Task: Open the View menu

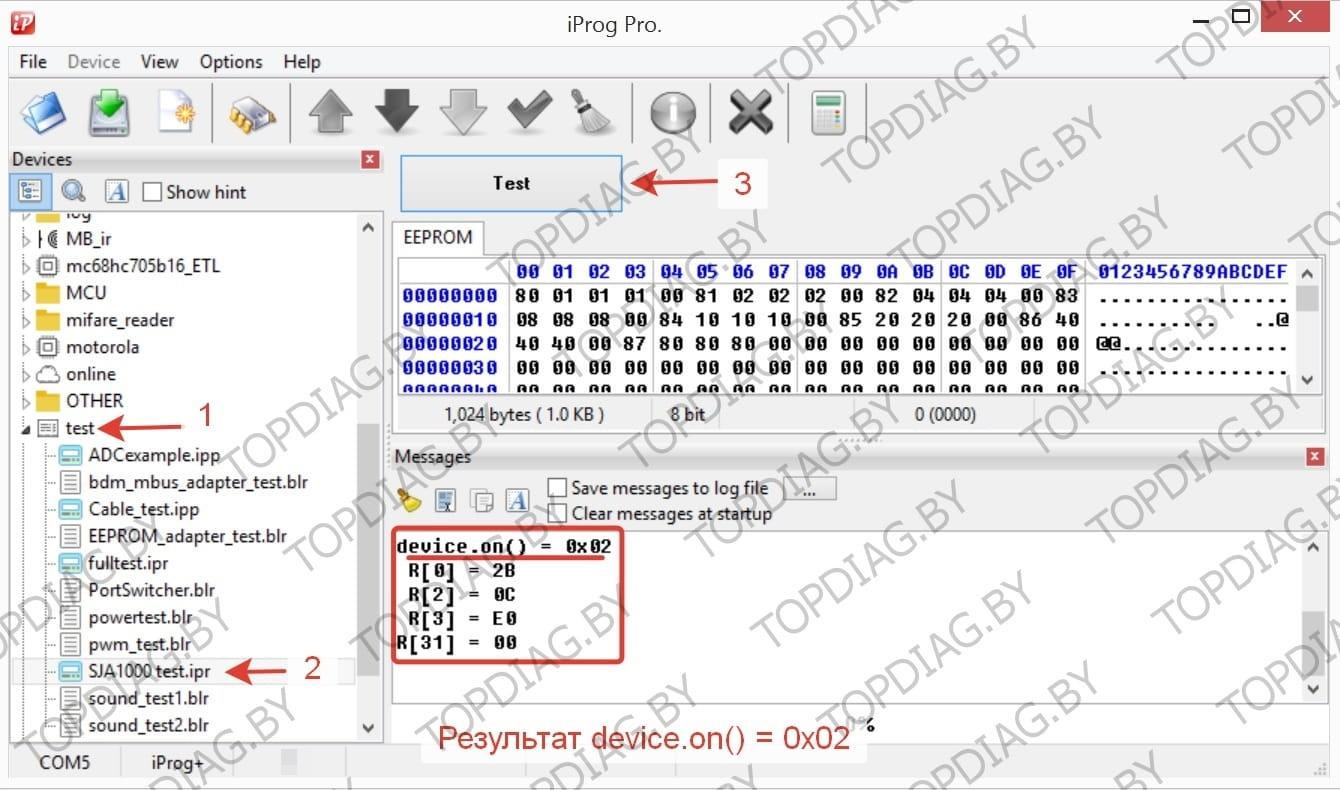Action: 159,62
